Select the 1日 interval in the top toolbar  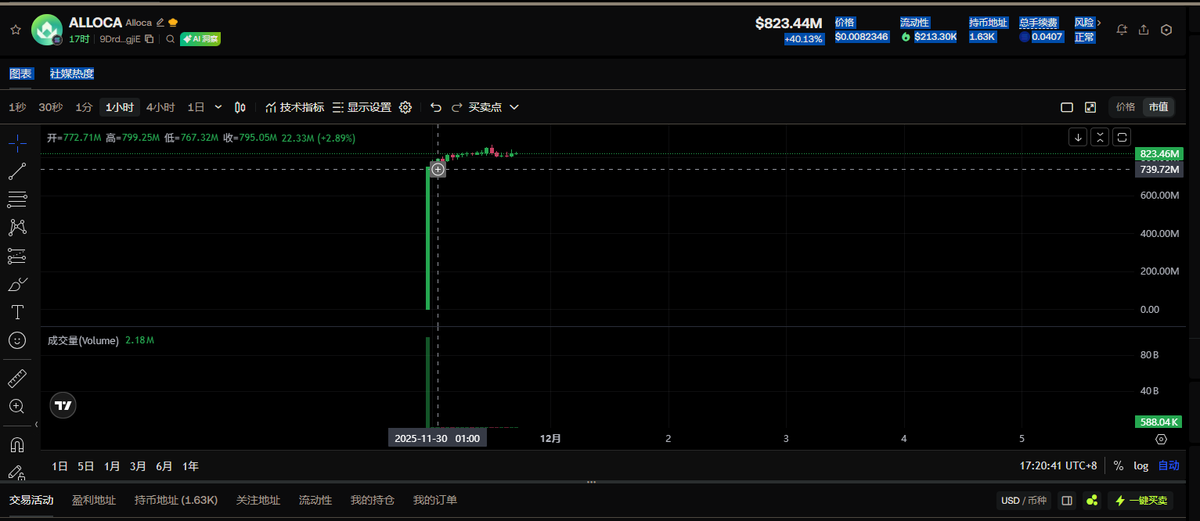[196, 107]
